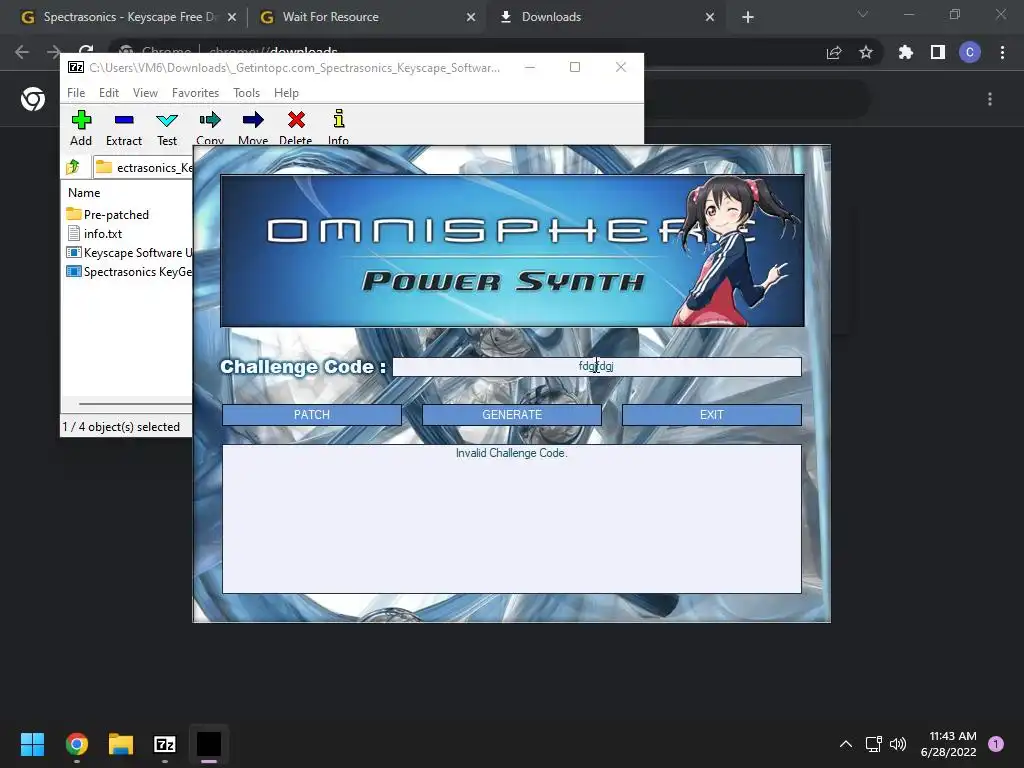Image resolution: width=1024 pixels, height=768 pixels.
Task: Open tab search dropdown arrow in Chrome
Action: (x=863, y=14)
